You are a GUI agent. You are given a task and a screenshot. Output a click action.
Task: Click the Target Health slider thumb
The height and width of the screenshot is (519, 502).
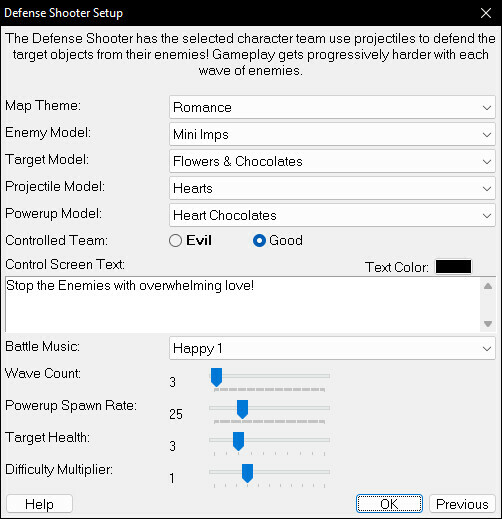click(238, 441)
